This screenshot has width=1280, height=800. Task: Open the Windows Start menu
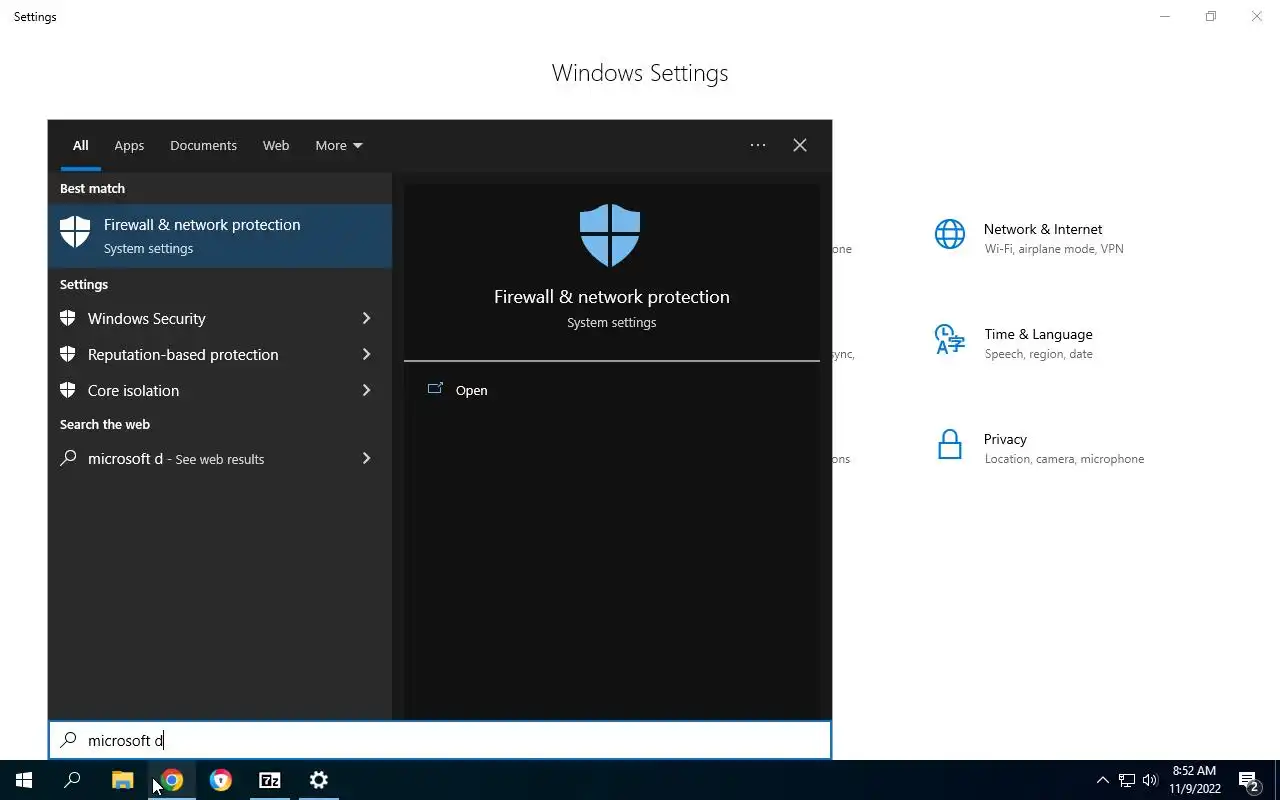pyautogui.click(x=24, y=780)
